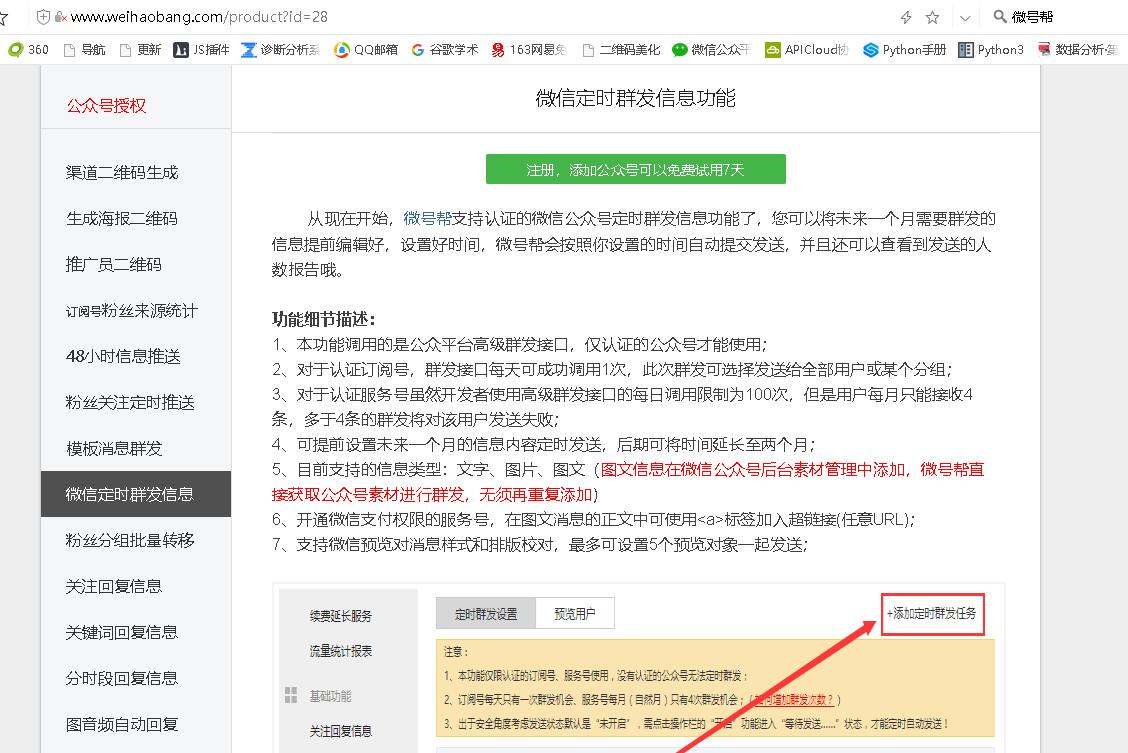Click 基础功能 section label
The width and height of the screenshot is (1128, 753).
(x=330, y=696)
